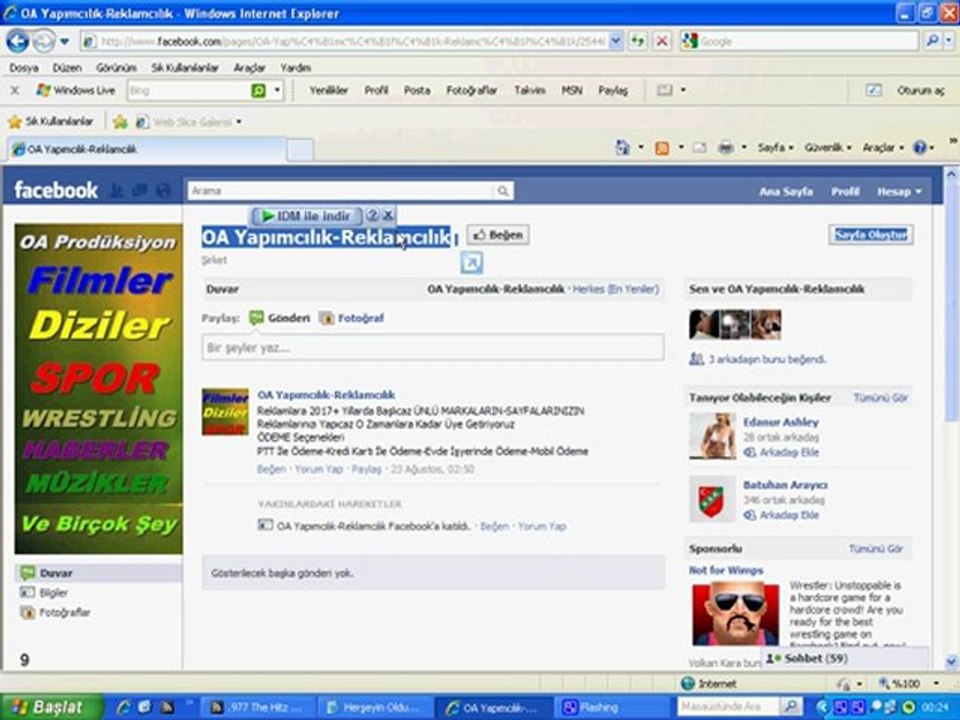Expand the Bing search box dropdown
Viewport: 960px width, 720px height.
pyautogui.click(x=277, y=91)
